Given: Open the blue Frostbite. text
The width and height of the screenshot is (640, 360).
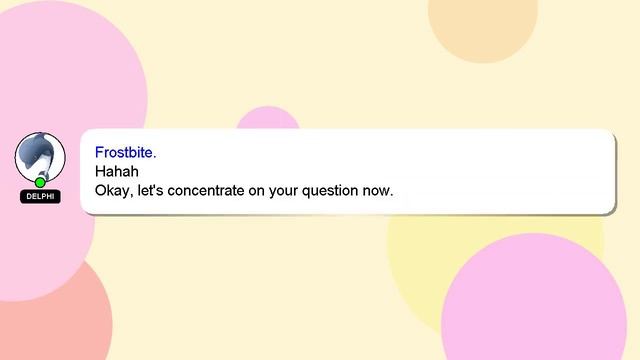Looking at the screenshot, I should [126, 152].
